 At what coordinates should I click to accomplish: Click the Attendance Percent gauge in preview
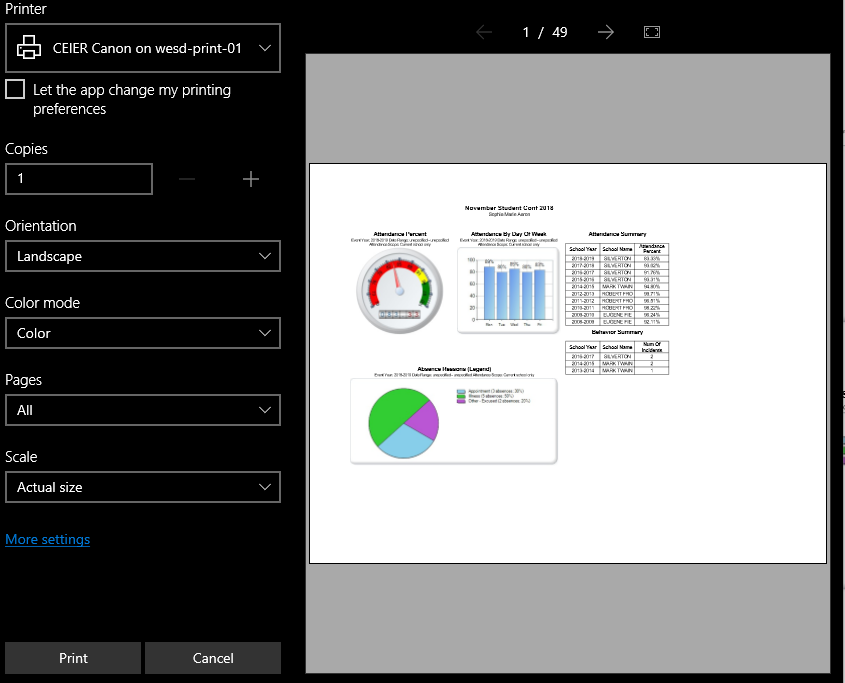pyautogui.click(x=398, y=290)
